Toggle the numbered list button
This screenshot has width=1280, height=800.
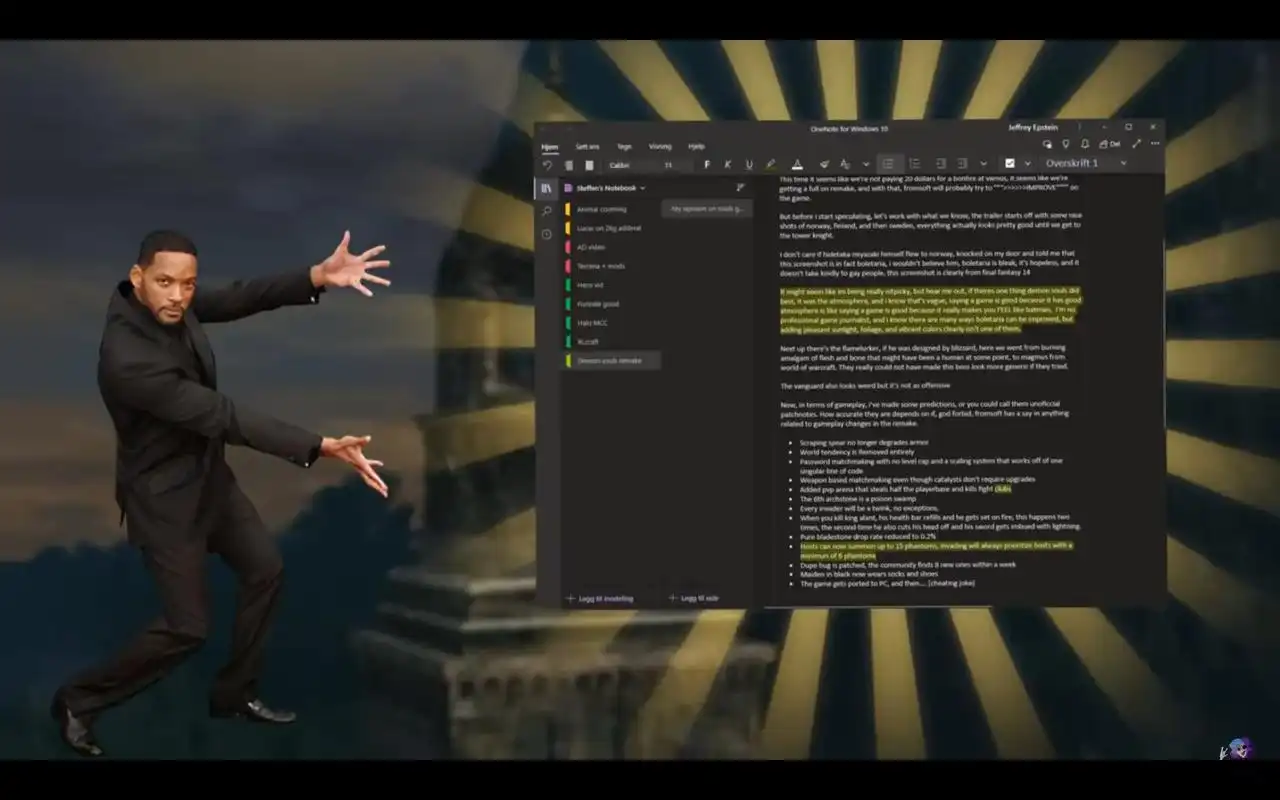[914, 163]
